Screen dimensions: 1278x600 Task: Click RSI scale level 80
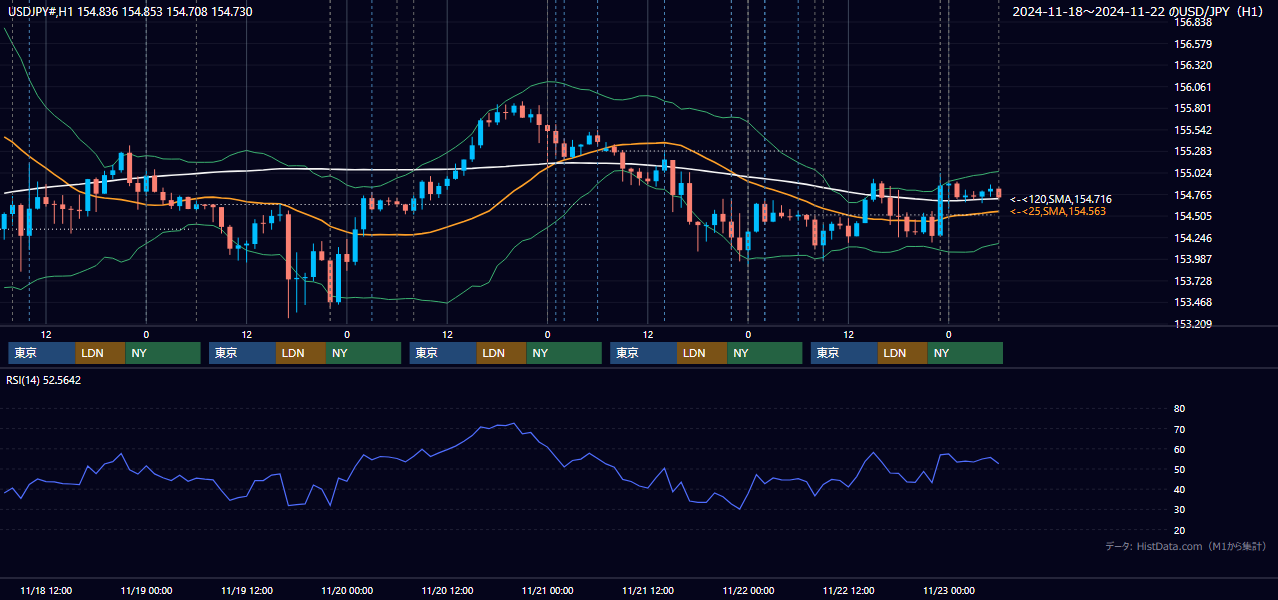click(1179, 409)
